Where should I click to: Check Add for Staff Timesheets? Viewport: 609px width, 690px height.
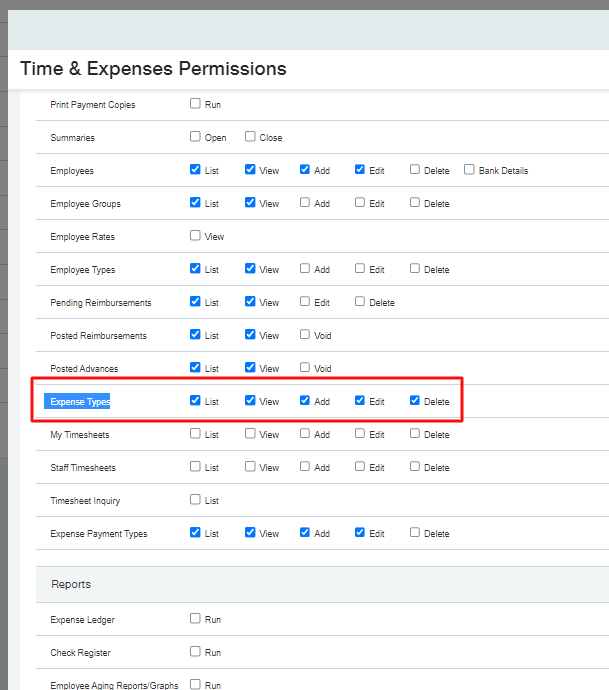(304, 466)
